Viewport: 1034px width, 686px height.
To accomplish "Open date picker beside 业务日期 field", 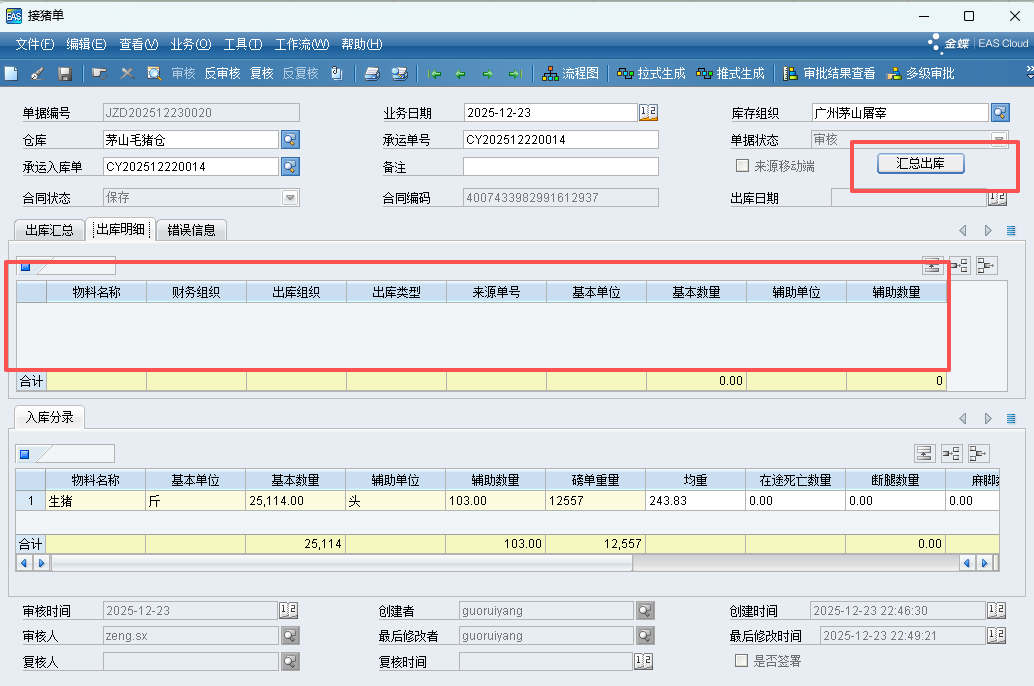I will 648,112.
